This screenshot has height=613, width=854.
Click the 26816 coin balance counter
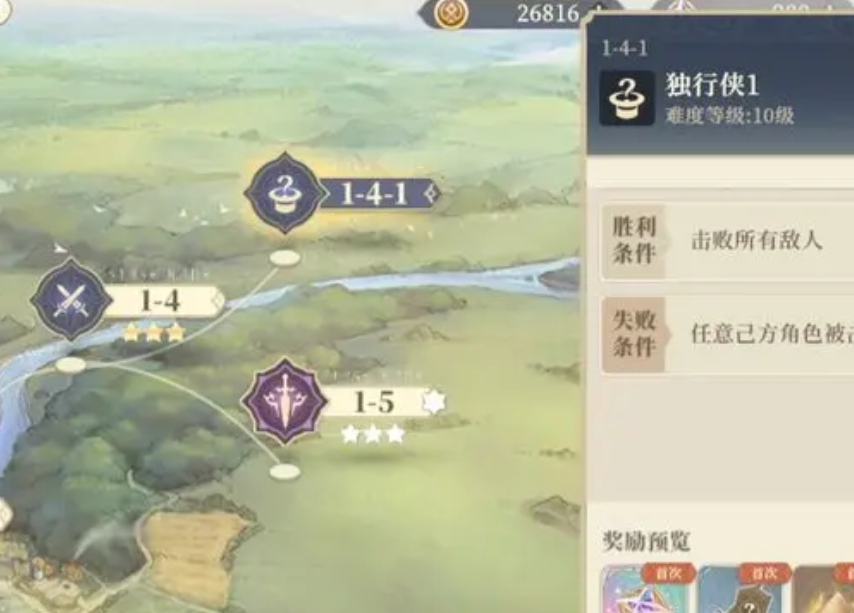point(547,14)
